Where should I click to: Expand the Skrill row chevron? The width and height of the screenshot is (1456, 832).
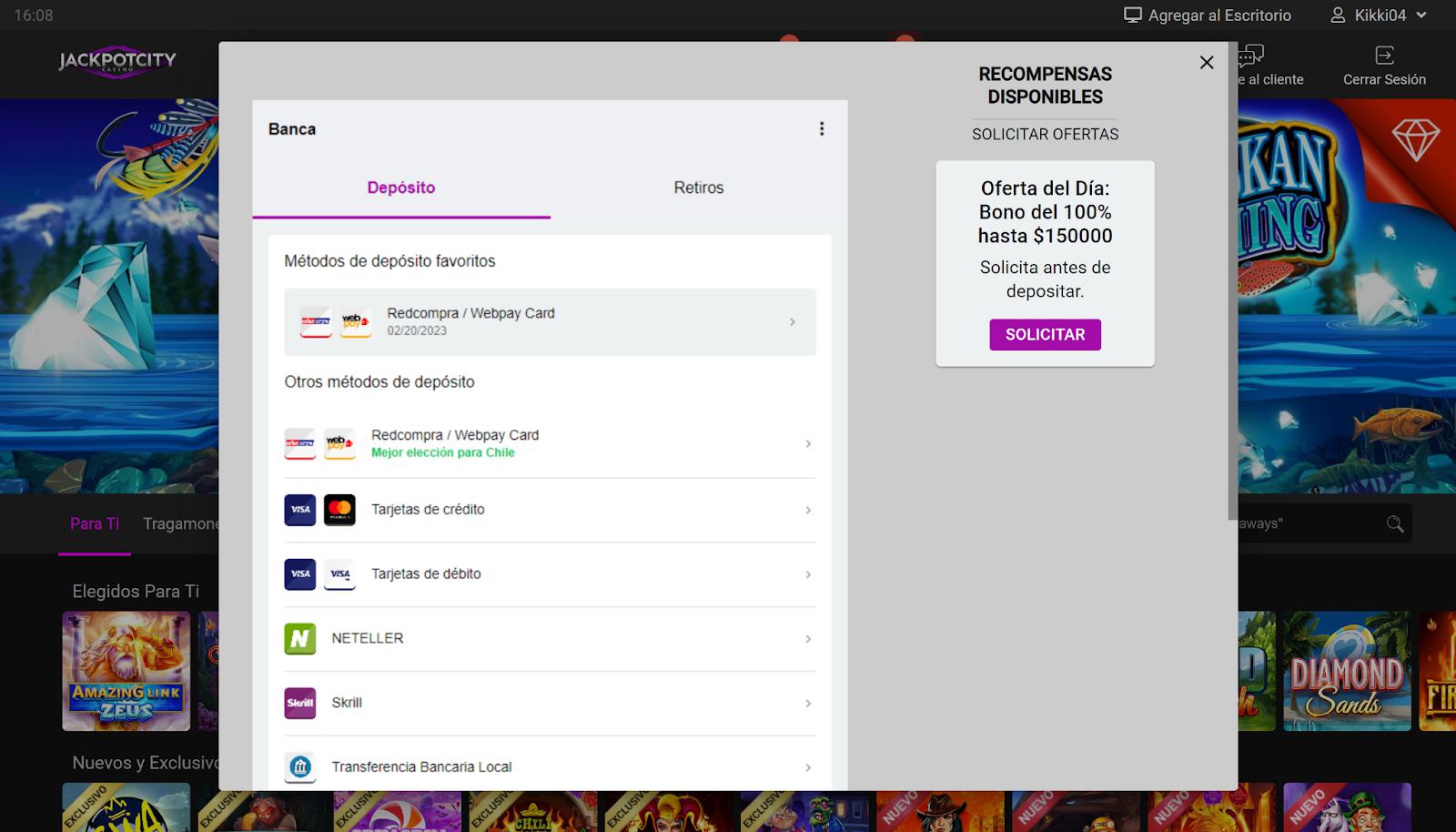(808, 703)
